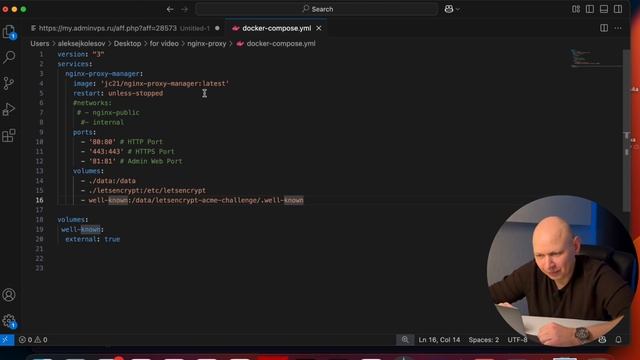Image resolution: width=640 pixels, height=360 pixels.
Task: Toggle the bottom panel
Action: point(604,9)
